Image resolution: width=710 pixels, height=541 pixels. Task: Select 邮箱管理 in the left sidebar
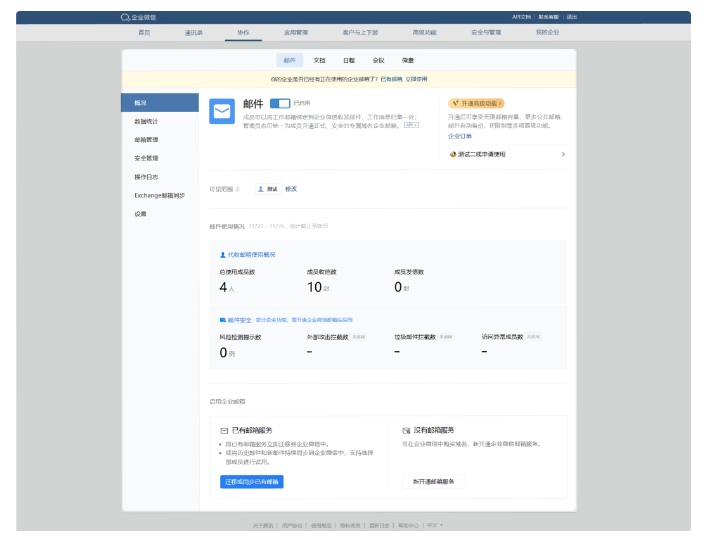pyautogui.click(x=146, y=139)
